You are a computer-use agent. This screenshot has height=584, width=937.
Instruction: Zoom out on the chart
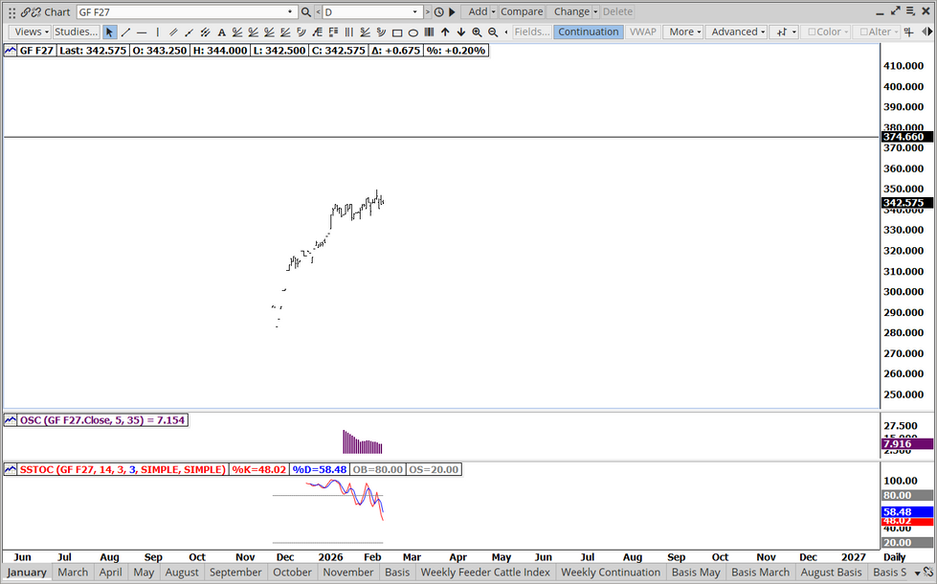point(493,32)
